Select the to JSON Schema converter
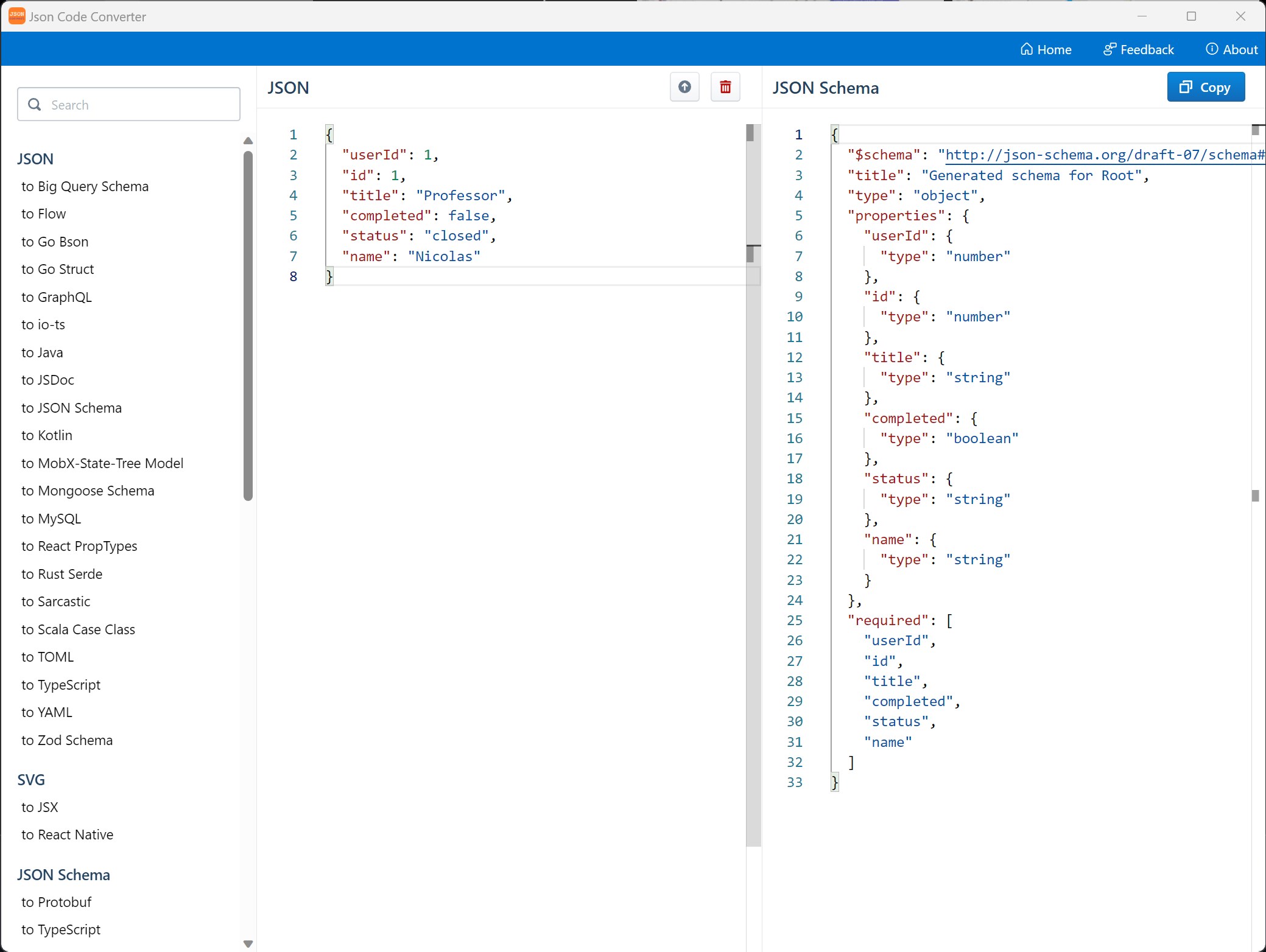 [x=71, y=408]
